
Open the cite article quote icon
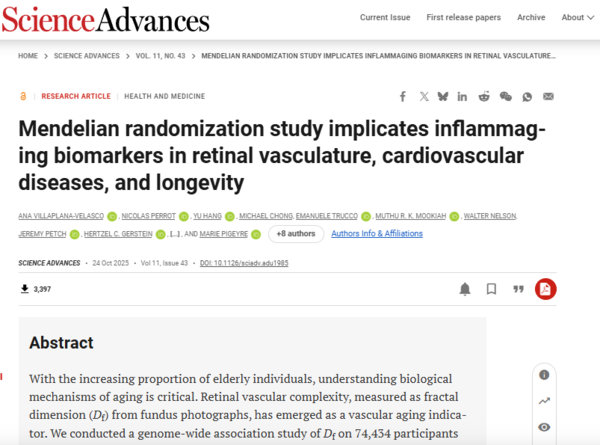pyautogui.click(x=518, y=289)
